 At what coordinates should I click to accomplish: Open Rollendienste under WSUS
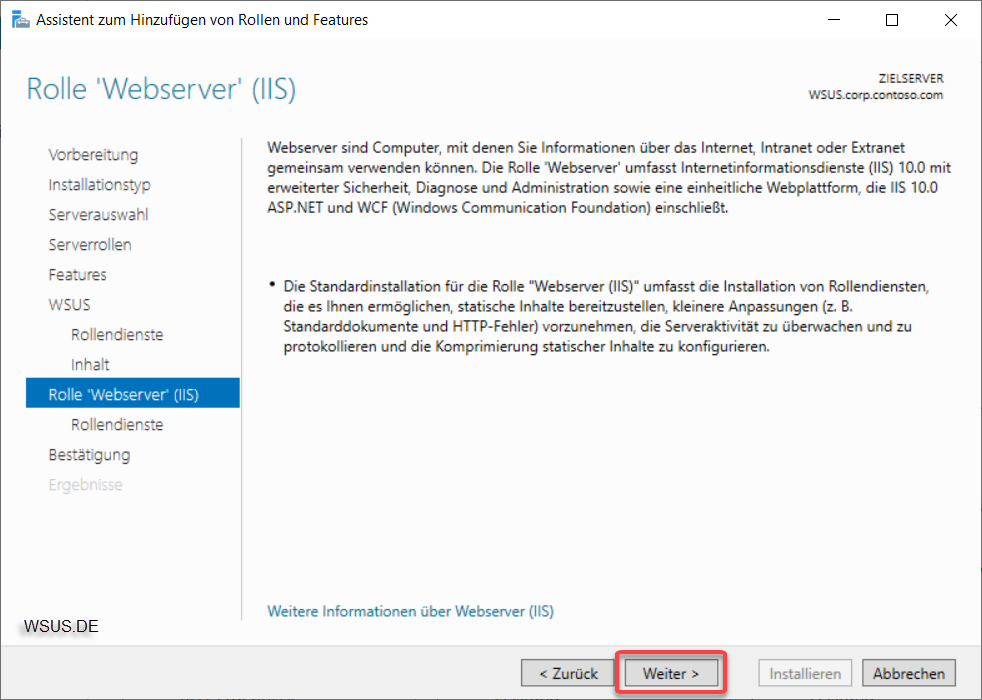pyautogui.click(x=117, y=335)
